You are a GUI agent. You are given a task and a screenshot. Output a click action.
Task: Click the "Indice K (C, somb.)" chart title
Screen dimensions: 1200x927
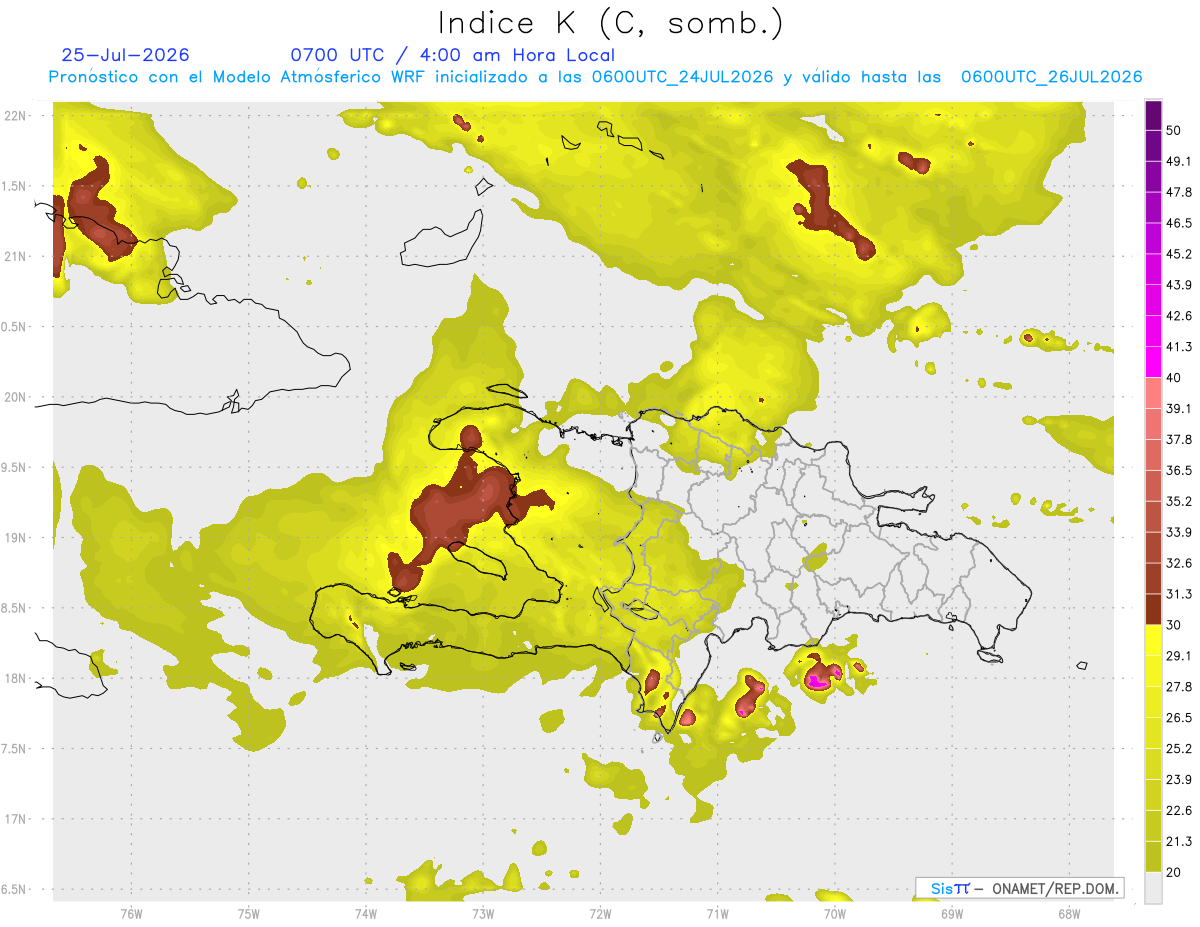click(x=610, y=24)
